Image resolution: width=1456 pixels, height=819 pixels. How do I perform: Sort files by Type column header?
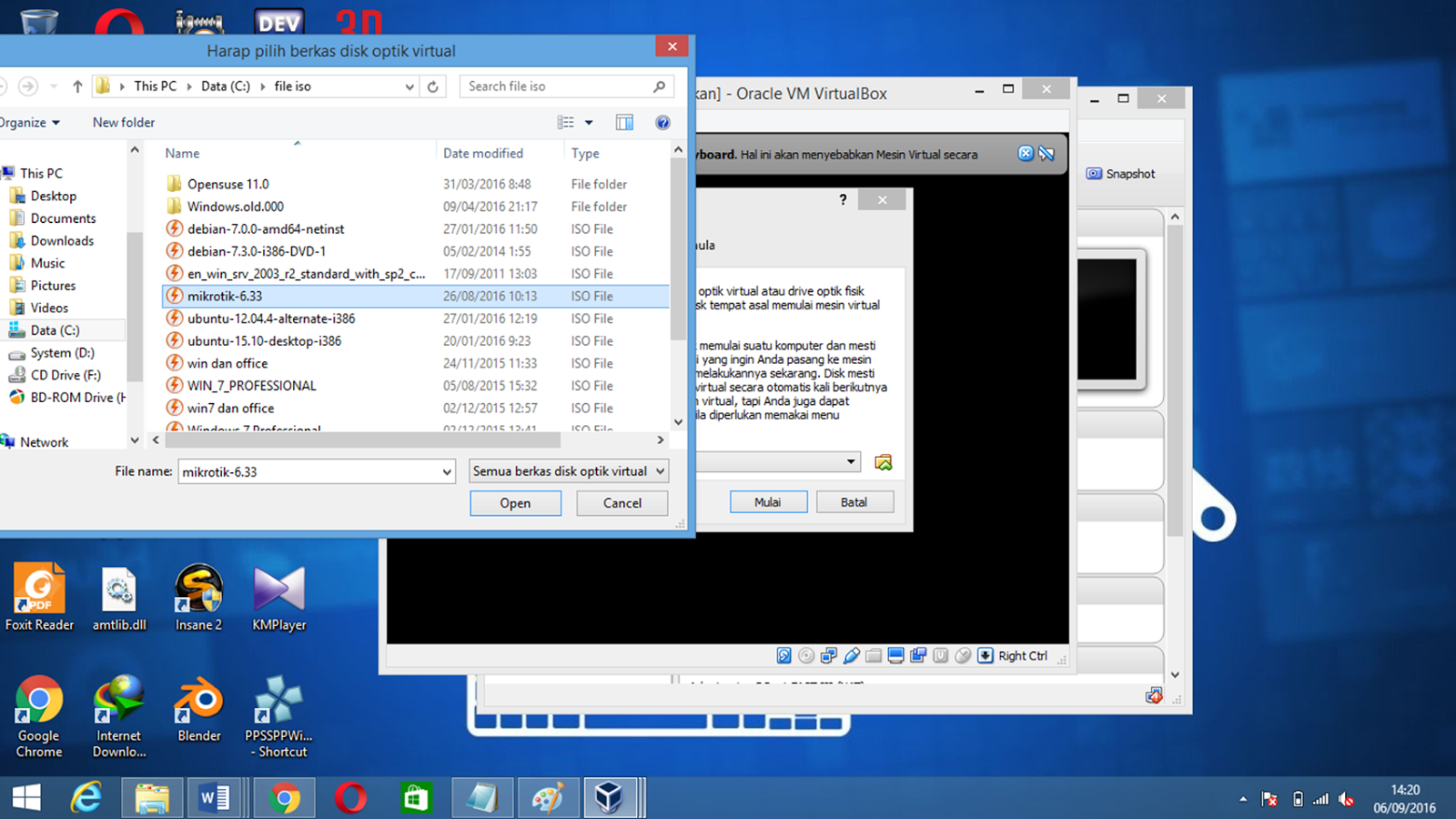click(x=585, y=153)
